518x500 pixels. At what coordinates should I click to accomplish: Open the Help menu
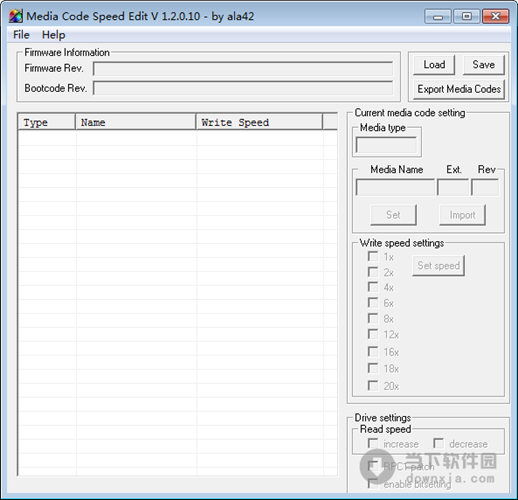(53, 35)
